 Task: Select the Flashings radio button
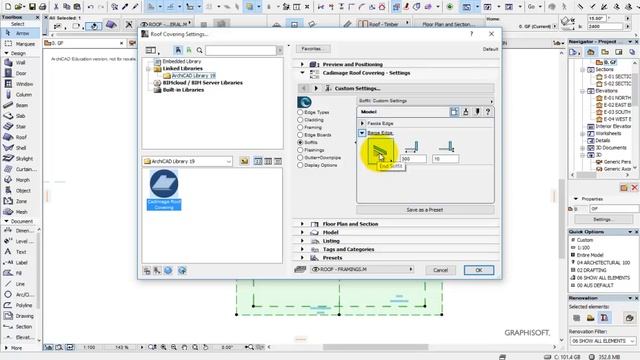coord(300,150)
